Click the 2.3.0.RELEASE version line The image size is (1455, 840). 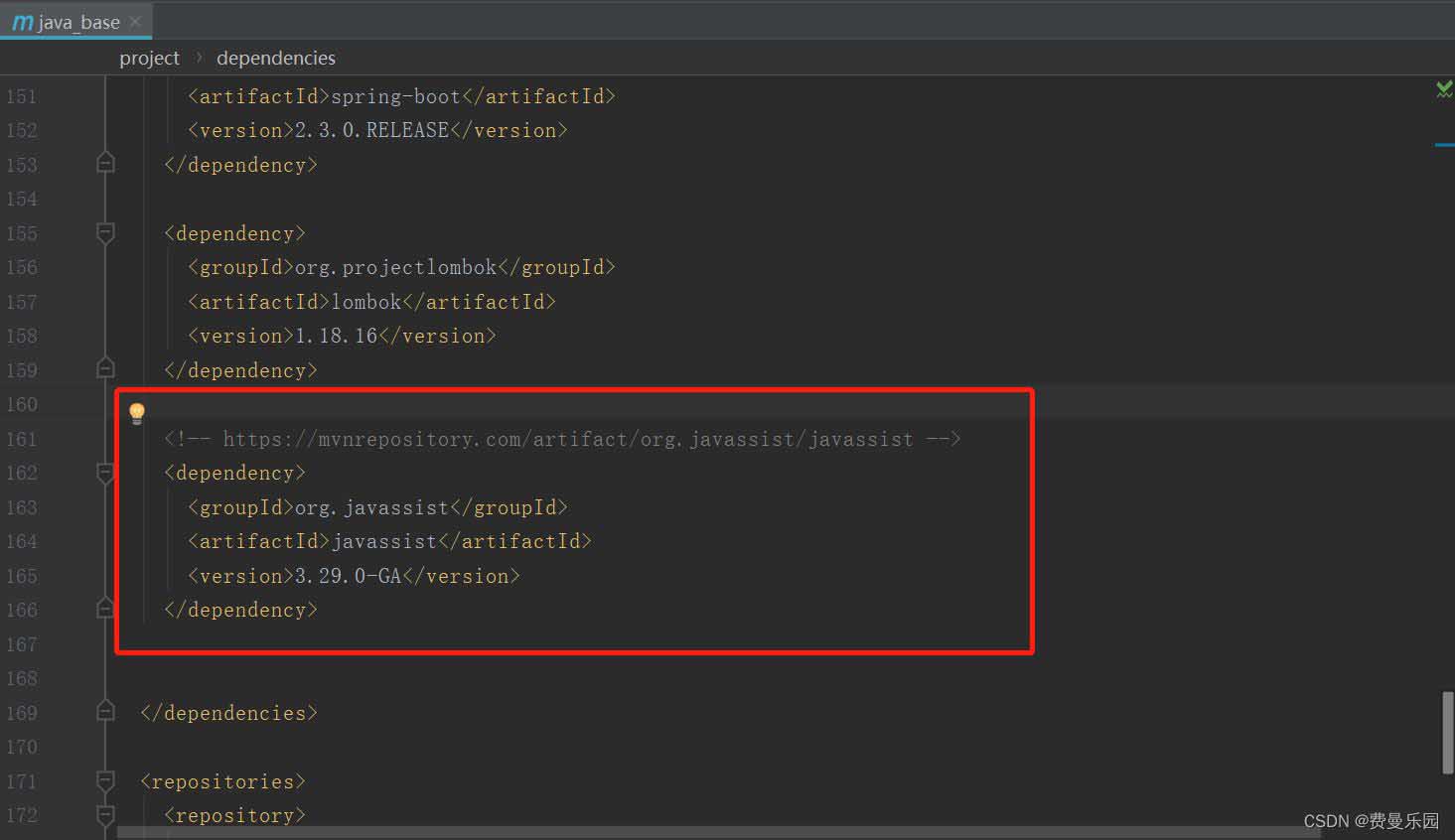point(377,130)
